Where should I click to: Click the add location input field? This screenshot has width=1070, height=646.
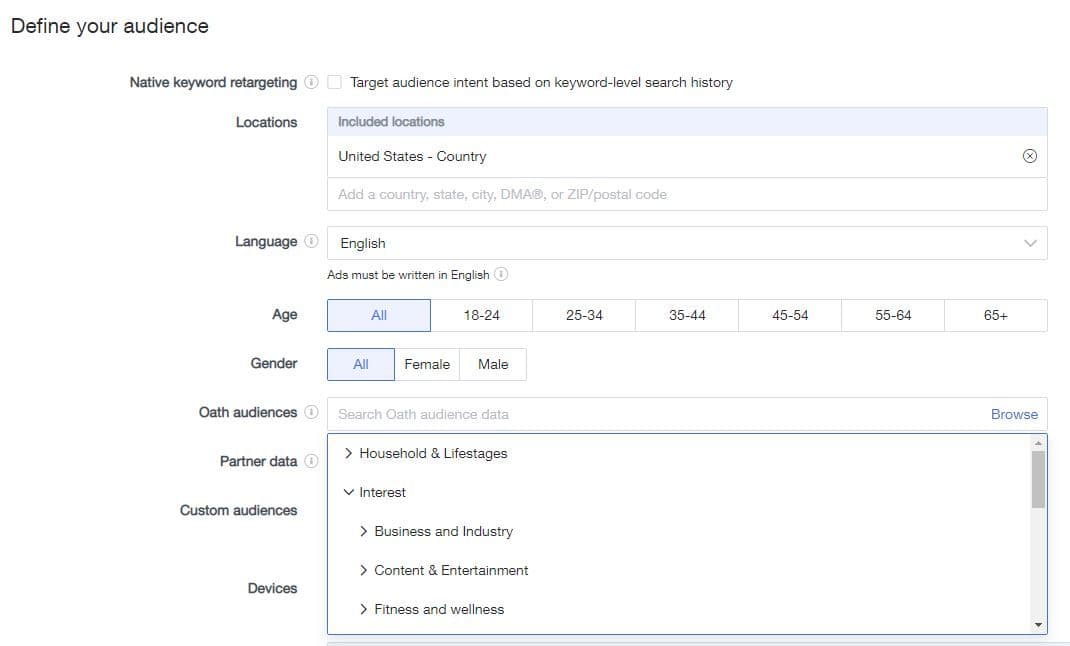coord(687,194)
